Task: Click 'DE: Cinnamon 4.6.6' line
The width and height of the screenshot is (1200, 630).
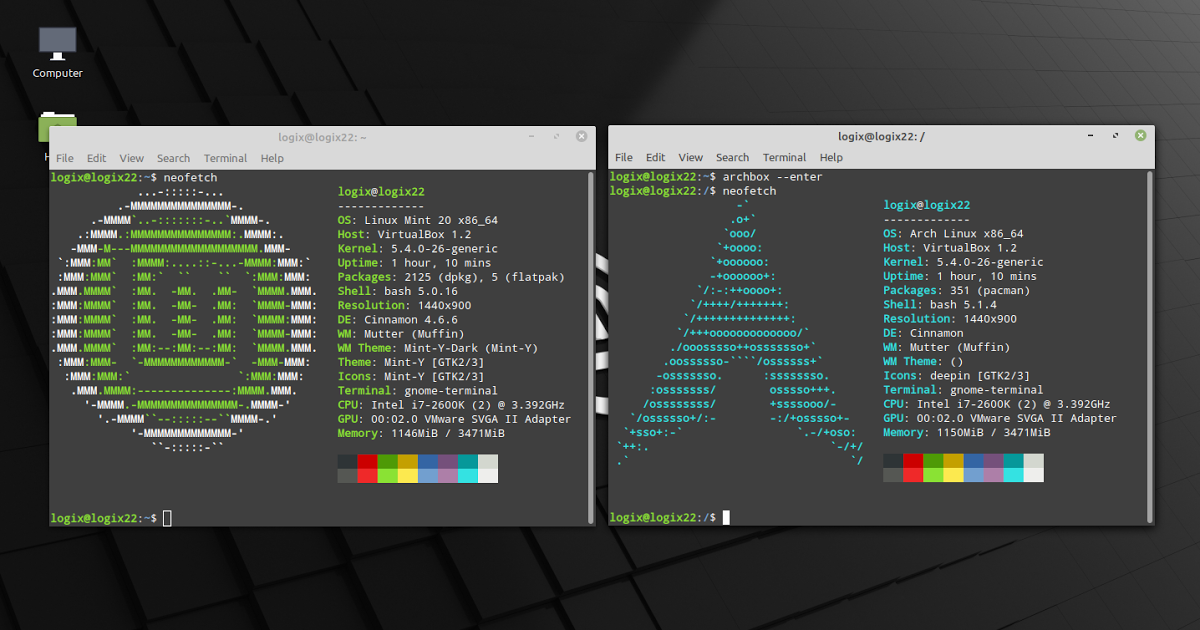Action: pyautogui.click(x=398, y=319)
